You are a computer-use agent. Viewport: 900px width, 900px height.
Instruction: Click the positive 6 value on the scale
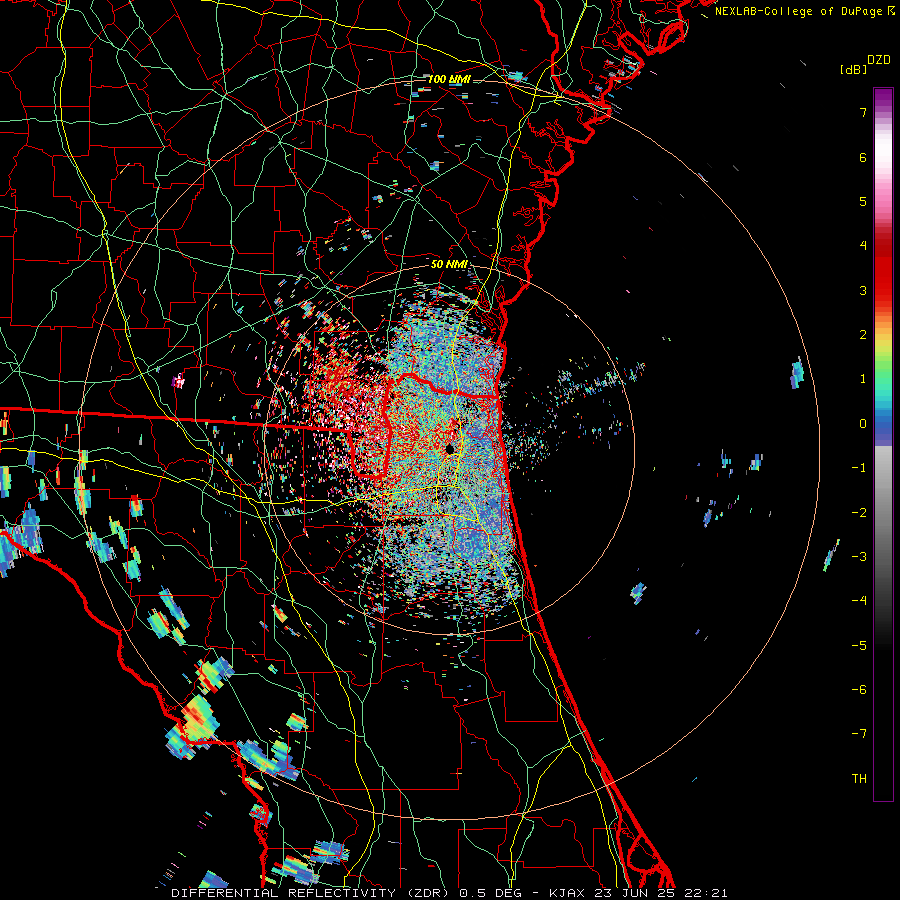click(x=863, y=157)
